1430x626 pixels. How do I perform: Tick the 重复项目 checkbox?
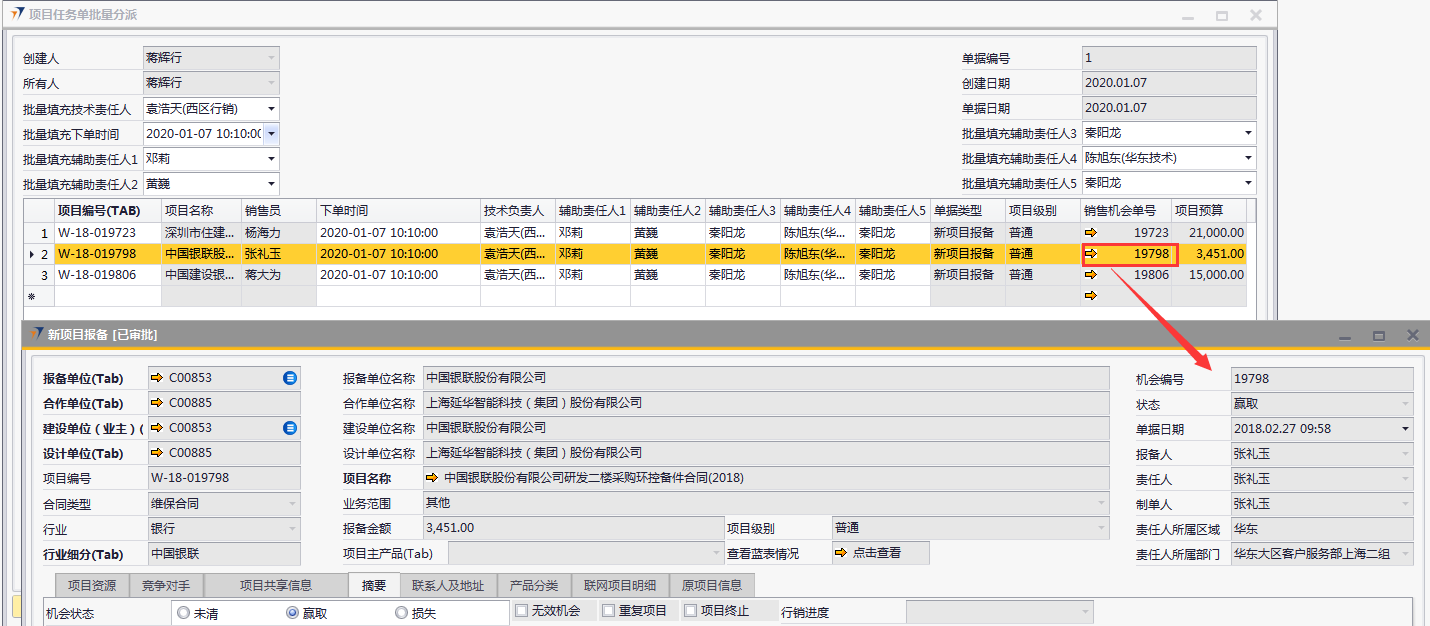click(x=609, y=610)
